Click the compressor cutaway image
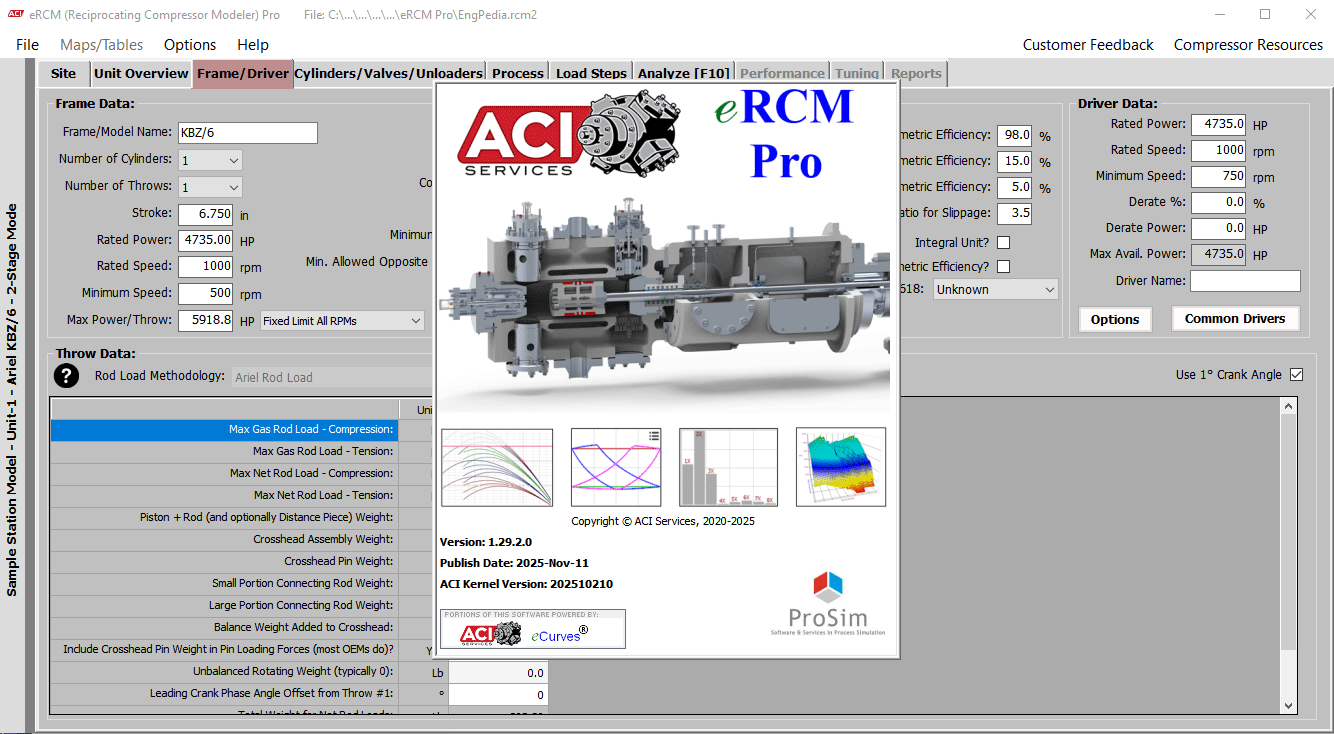 (x=666, y=300)
